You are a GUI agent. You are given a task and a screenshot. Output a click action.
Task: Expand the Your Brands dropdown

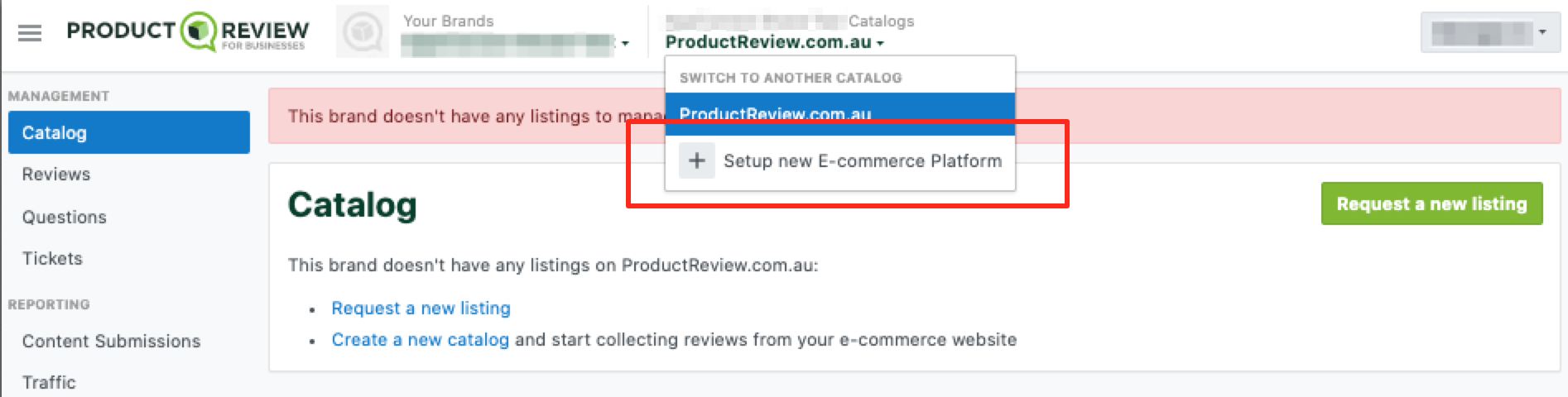[x=515, y=43]
